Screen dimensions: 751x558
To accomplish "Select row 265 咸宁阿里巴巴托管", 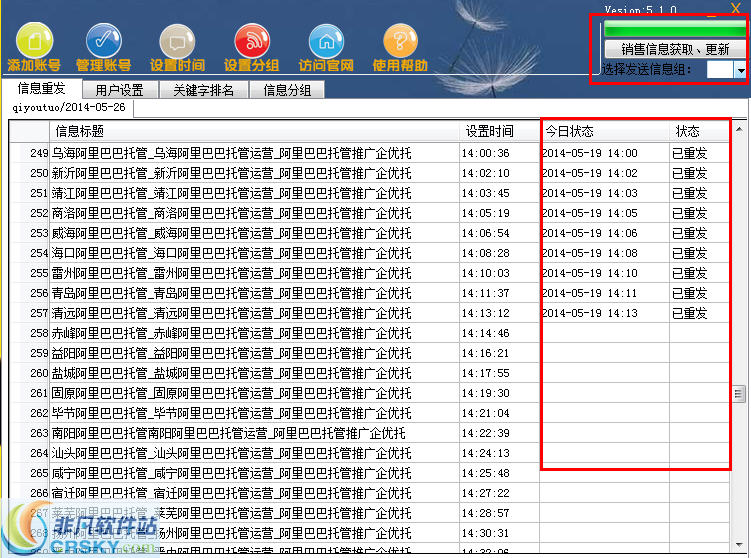I will tap(369, 473).
